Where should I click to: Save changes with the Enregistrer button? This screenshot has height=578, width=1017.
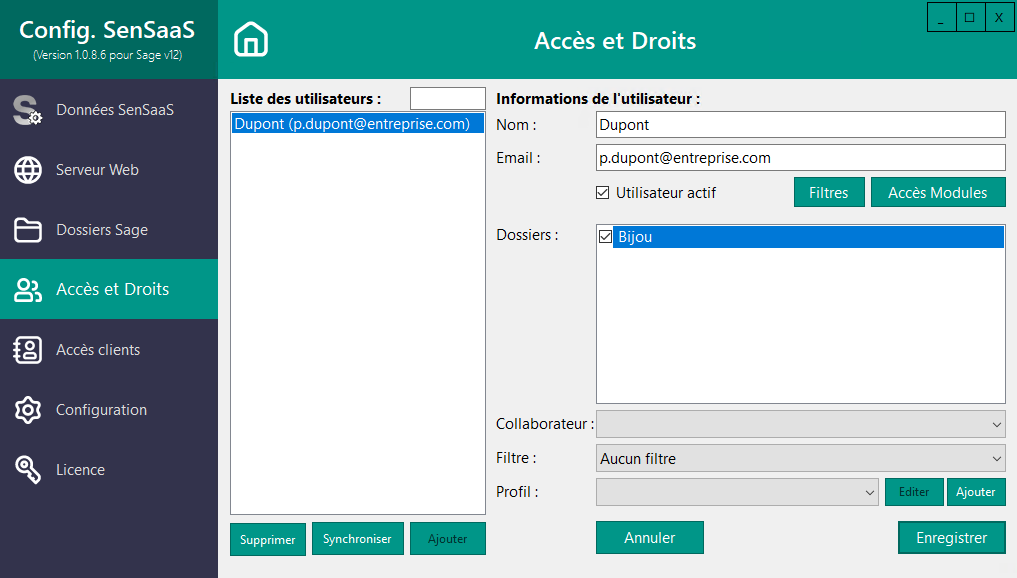click(x=951, y=537)
